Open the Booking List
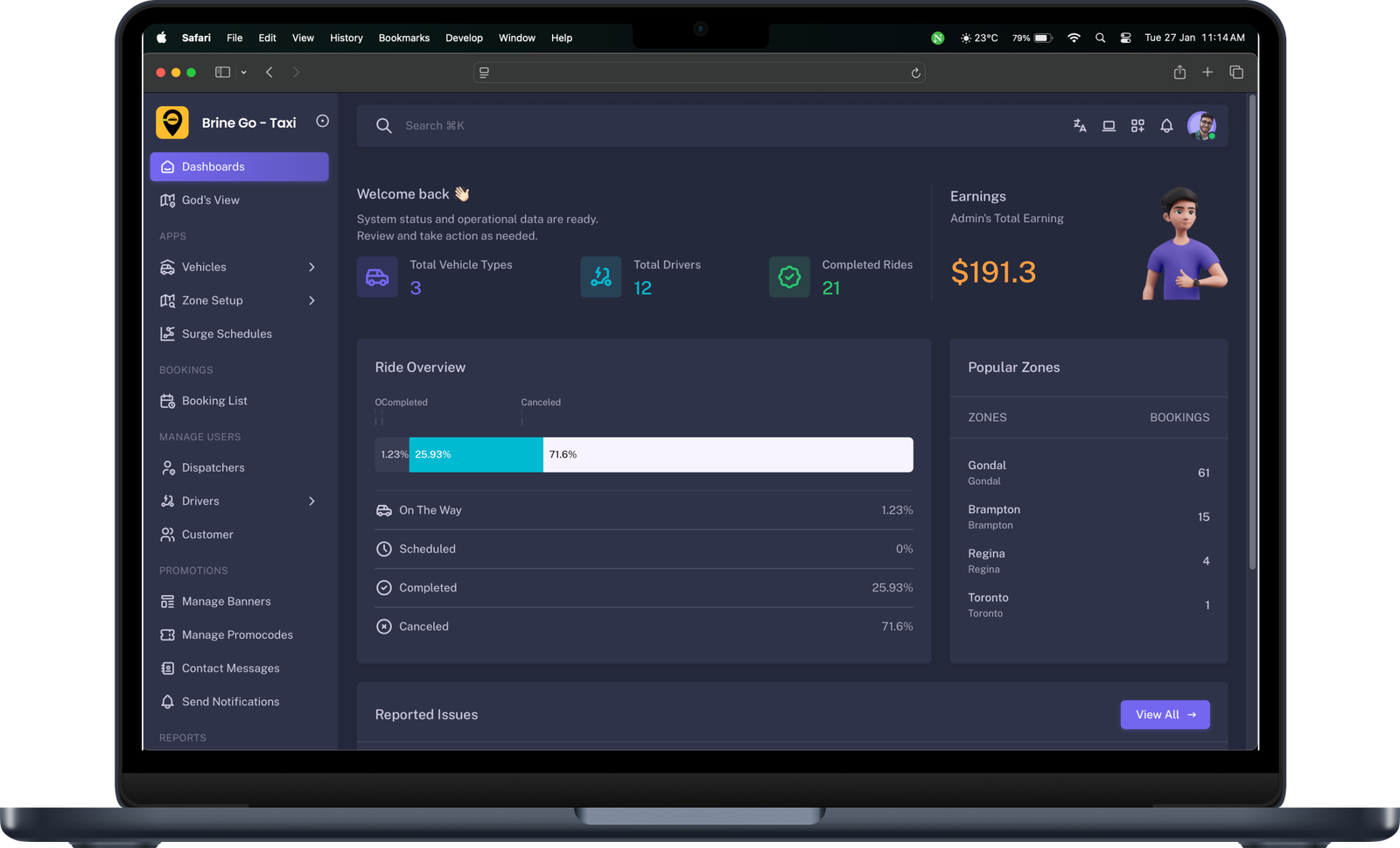Viewport: 1400px width, 848px height. click(x=240, y=401)
